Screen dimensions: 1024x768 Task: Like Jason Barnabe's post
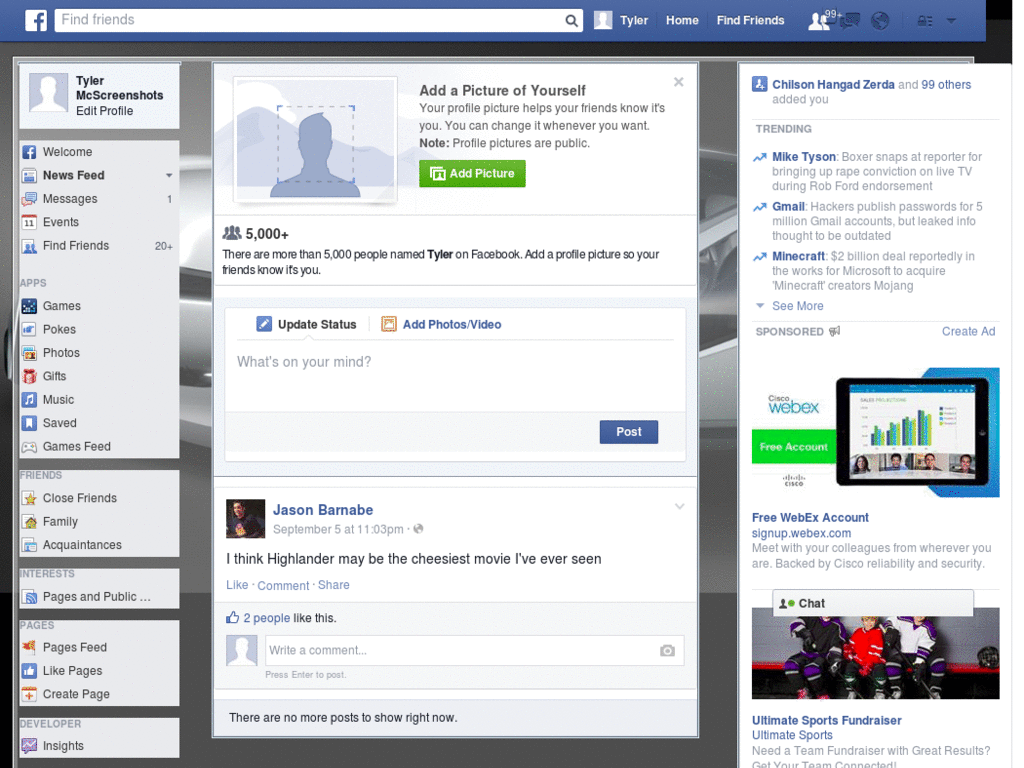[x=237, y=585]
